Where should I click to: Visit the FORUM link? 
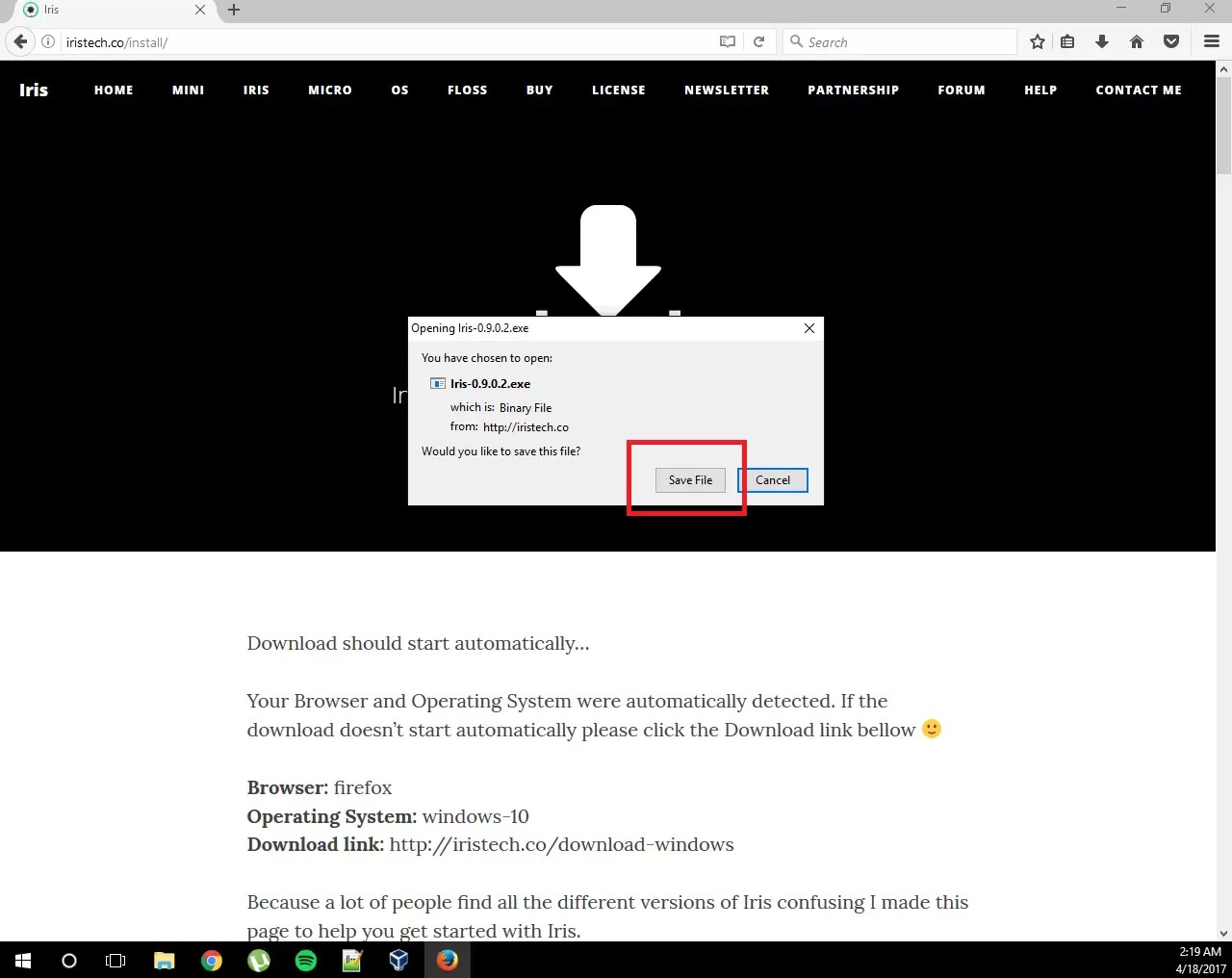tap(962, 90)
